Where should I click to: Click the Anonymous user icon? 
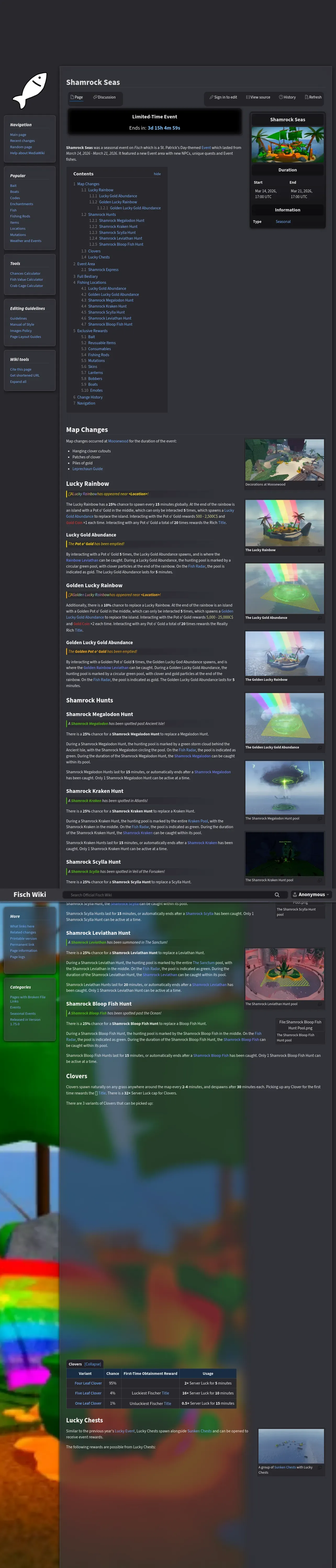[x=295, y=895]
